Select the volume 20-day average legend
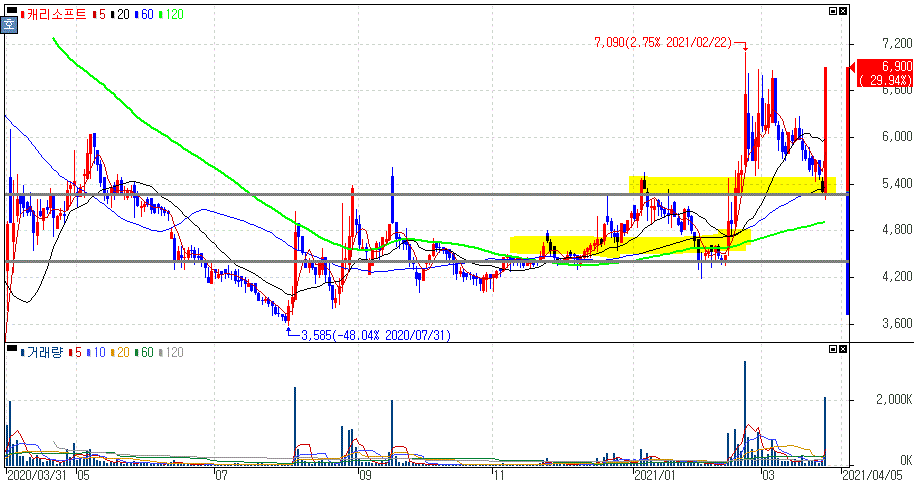914x484 pixels. coord(119,352)
